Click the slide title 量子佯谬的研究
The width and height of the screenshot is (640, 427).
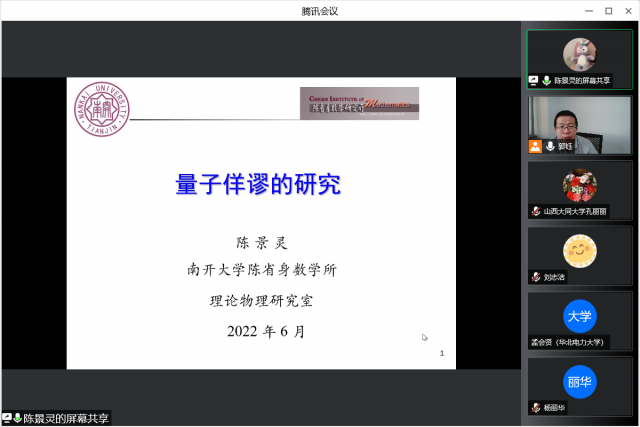258,185
